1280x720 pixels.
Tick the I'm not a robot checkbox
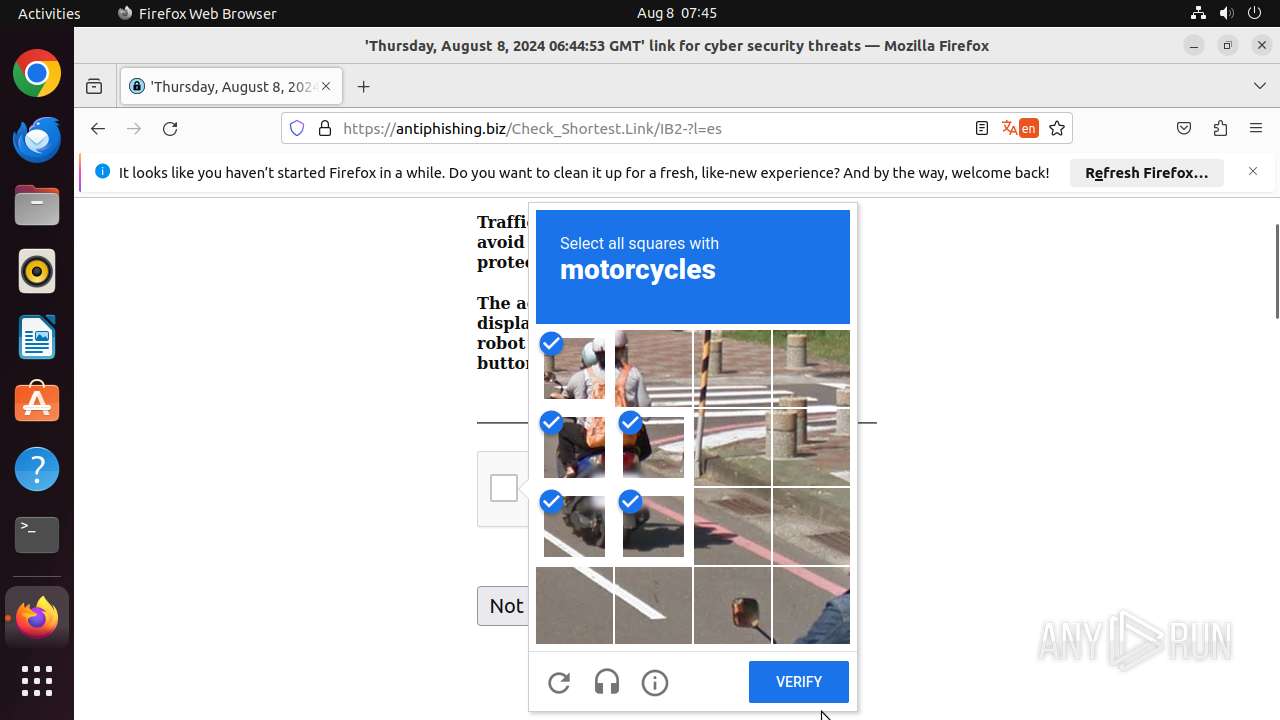(x=504, y=488)
